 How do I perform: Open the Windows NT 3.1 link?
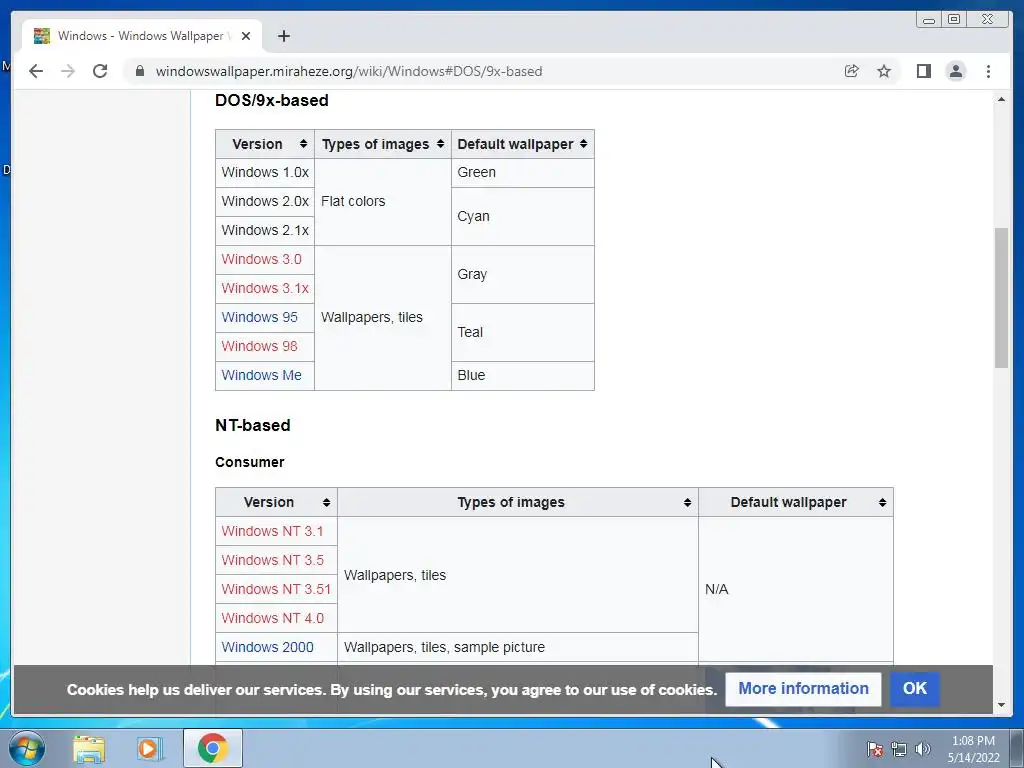(272, 532)
